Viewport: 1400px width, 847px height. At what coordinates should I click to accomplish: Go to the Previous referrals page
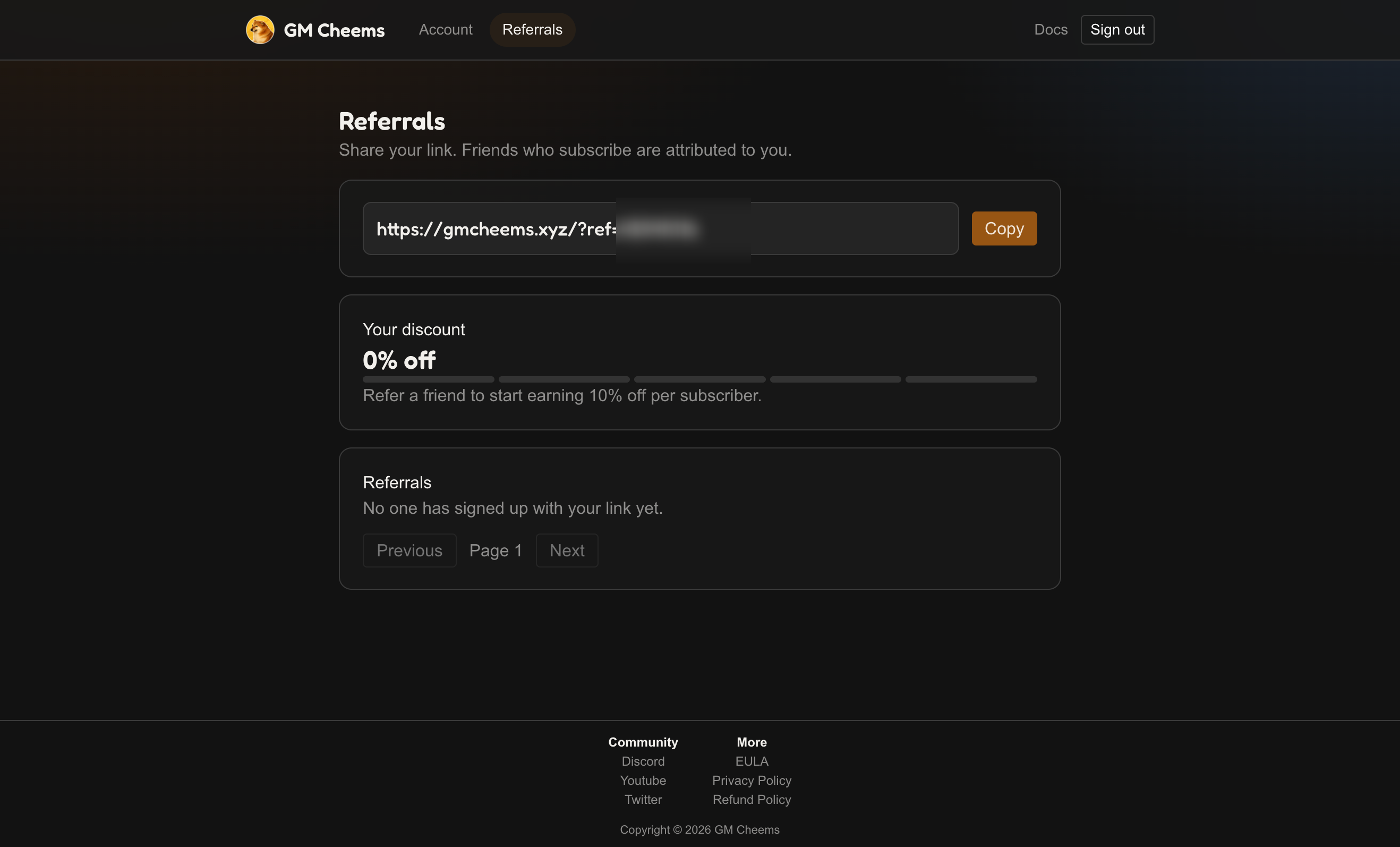click(x=409, y=550)
